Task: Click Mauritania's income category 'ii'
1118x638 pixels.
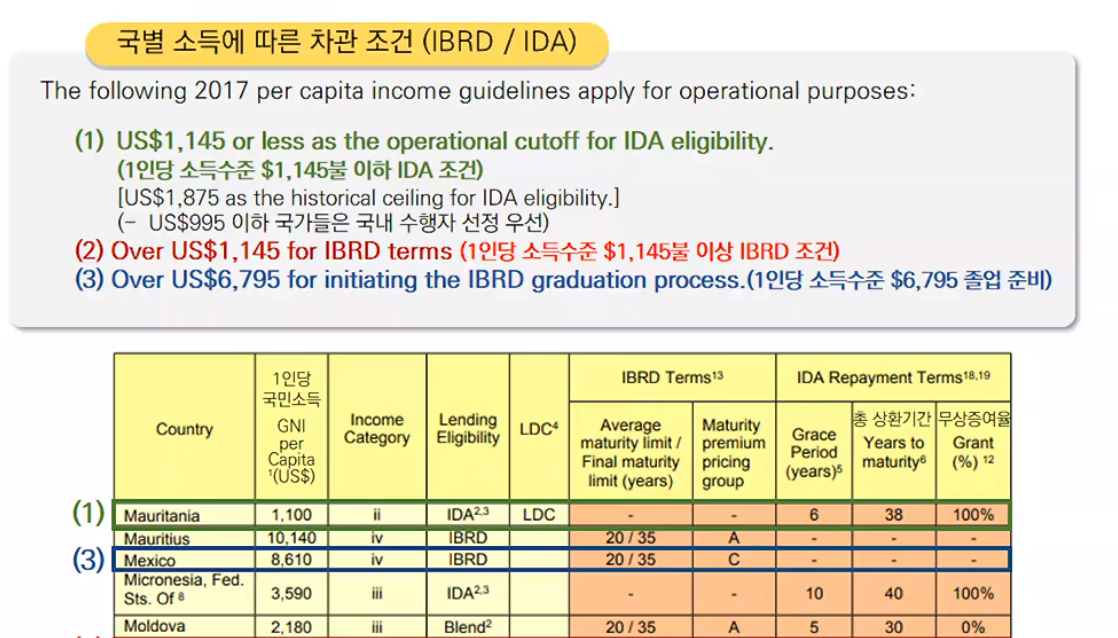Action: tap(376, 515)
